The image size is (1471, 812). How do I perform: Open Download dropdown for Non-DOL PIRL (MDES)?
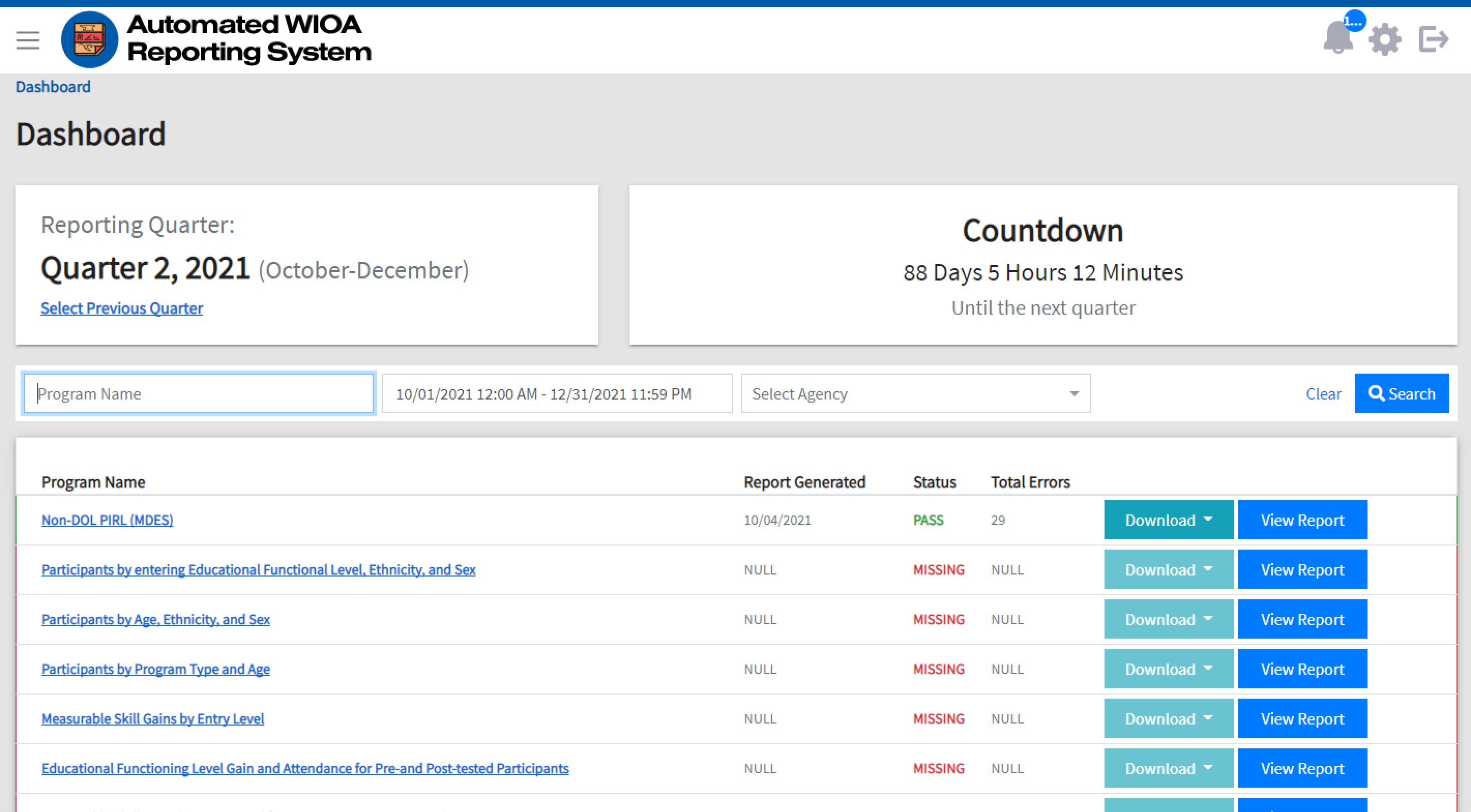[x=1168, y=520]
